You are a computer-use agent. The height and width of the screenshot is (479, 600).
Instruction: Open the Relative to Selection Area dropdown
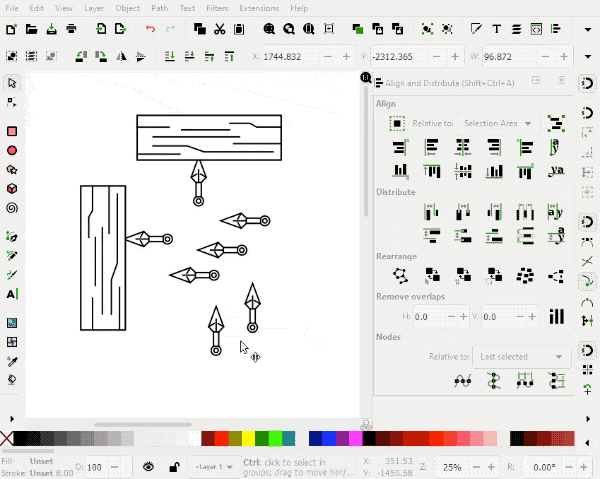(x=497, y=123)
